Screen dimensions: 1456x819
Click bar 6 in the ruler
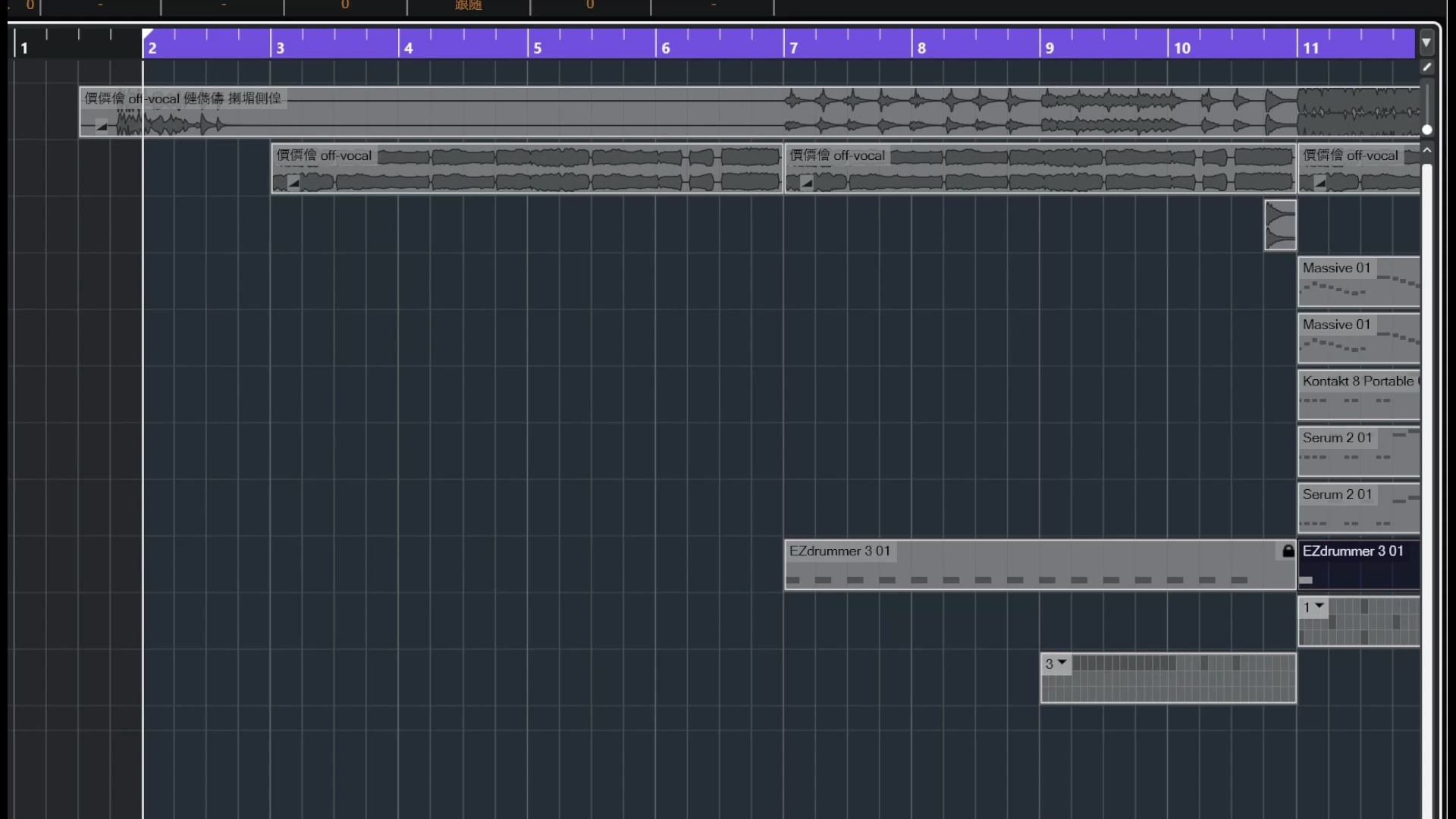click(x=666, y=48)
